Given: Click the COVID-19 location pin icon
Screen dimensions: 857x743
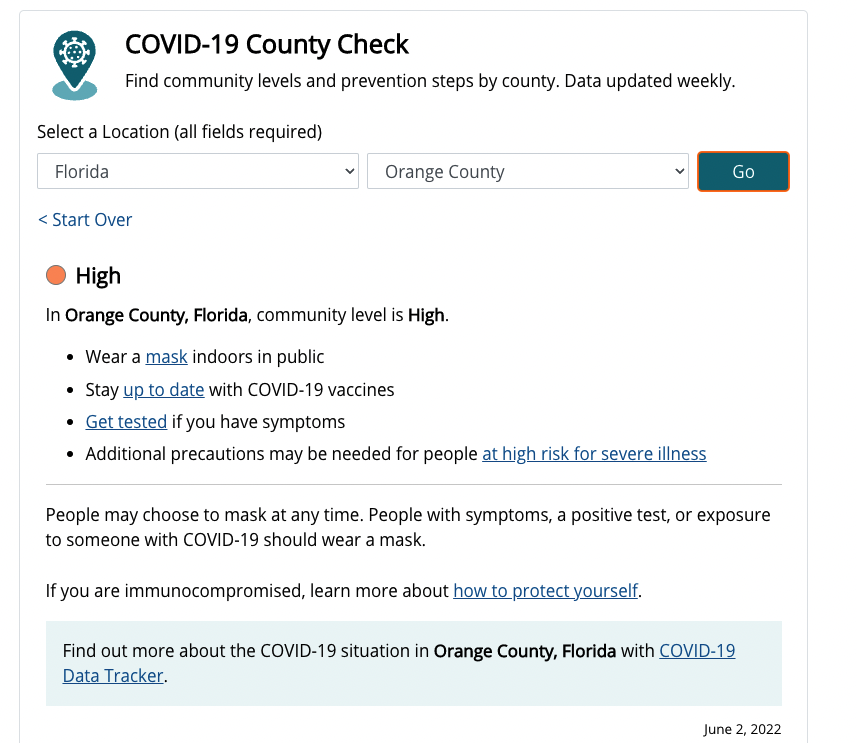Looking at the screenshot, I should 75,64.
